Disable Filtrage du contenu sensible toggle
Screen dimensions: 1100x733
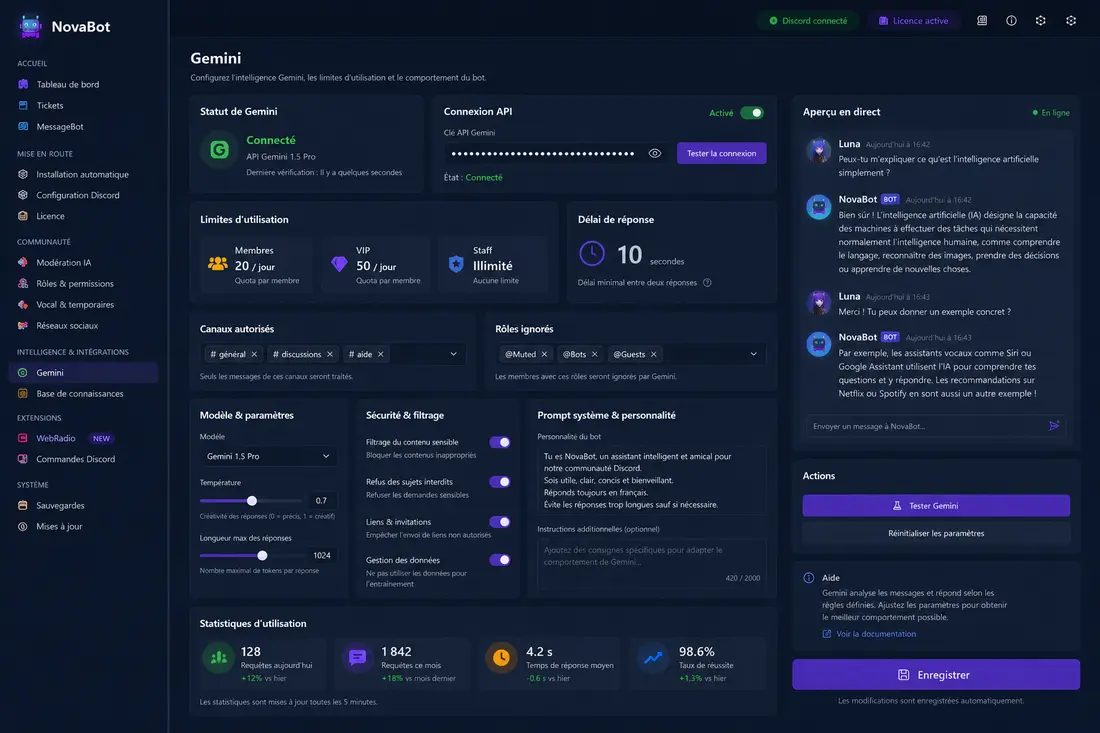[x=499, y=443]
